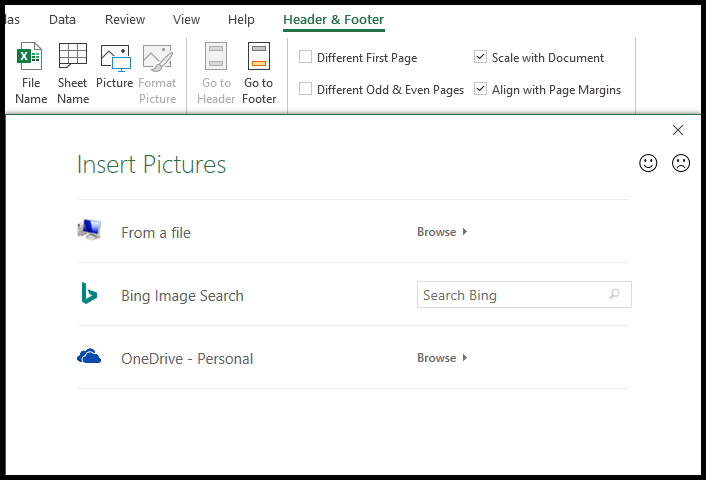Click the OneDrive - Personal label

tap(187, 359)
